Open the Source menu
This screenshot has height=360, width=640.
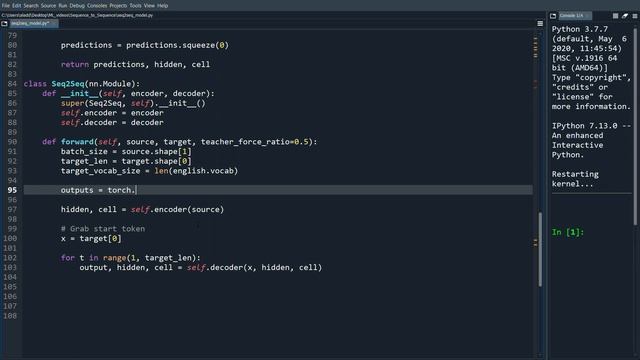pos(48,6)
